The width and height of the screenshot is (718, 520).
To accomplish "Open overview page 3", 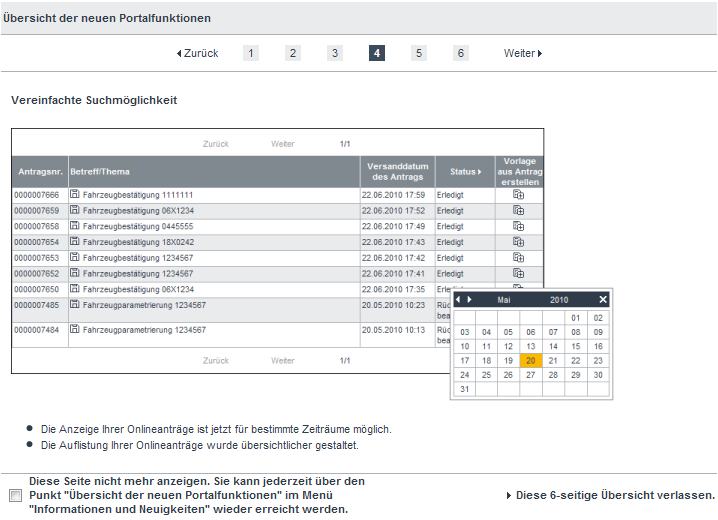I will coord(335,53).
